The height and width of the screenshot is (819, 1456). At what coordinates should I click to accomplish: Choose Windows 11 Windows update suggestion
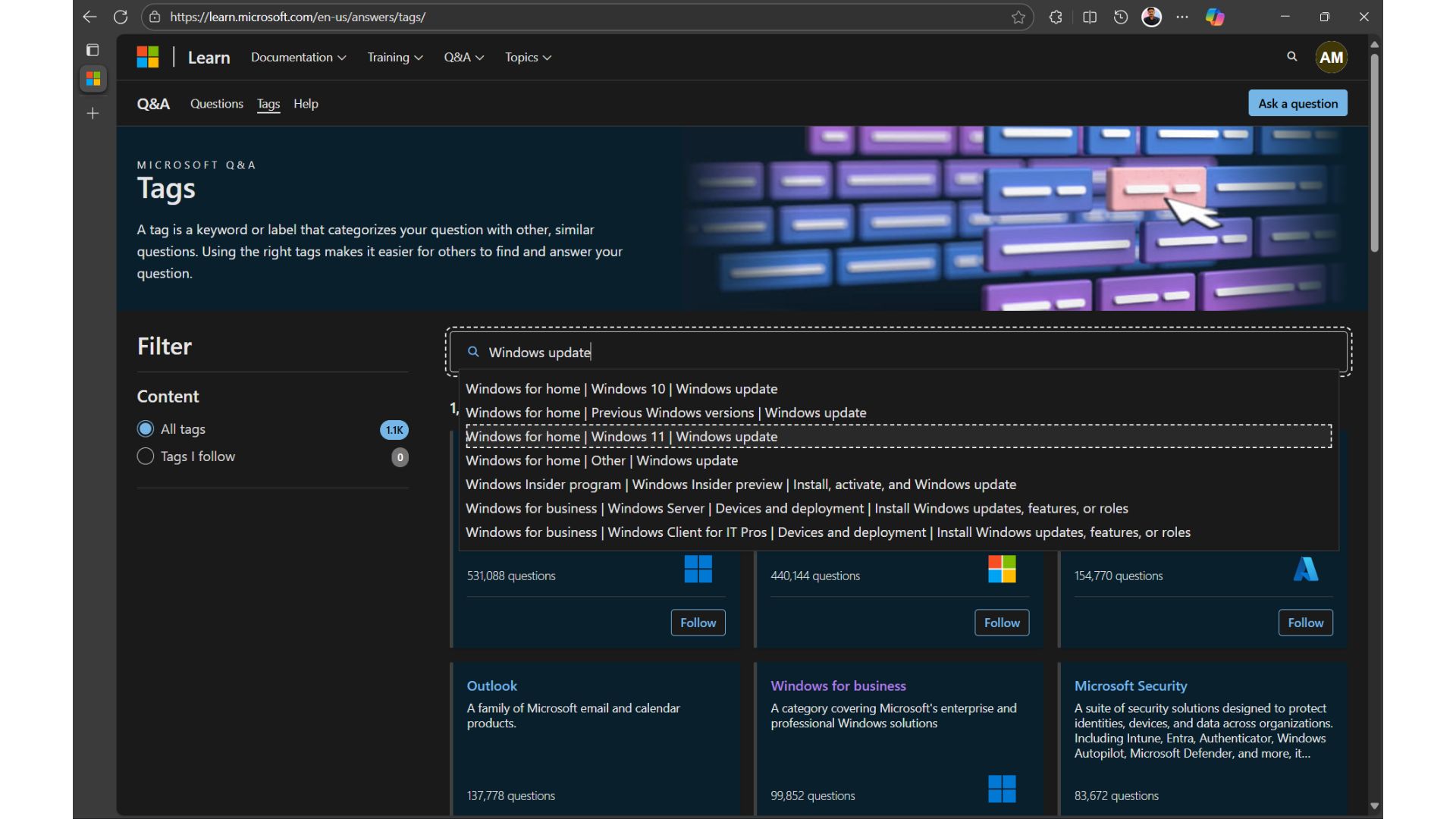pos(622,437)
